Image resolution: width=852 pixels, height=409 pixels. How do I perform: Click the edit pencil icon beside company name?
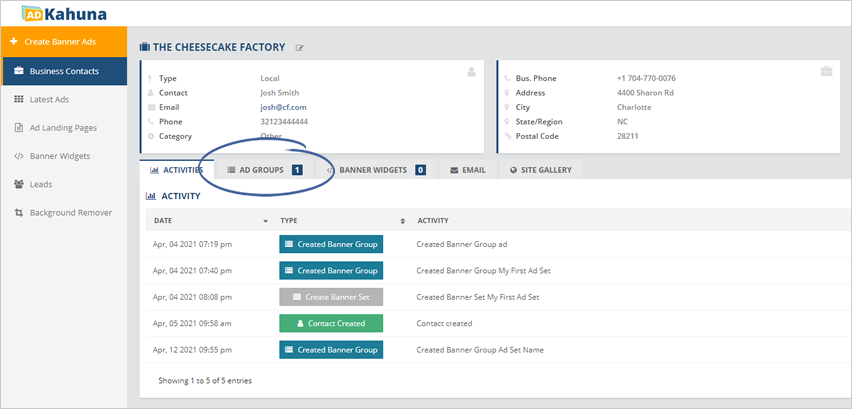(300, 48)
